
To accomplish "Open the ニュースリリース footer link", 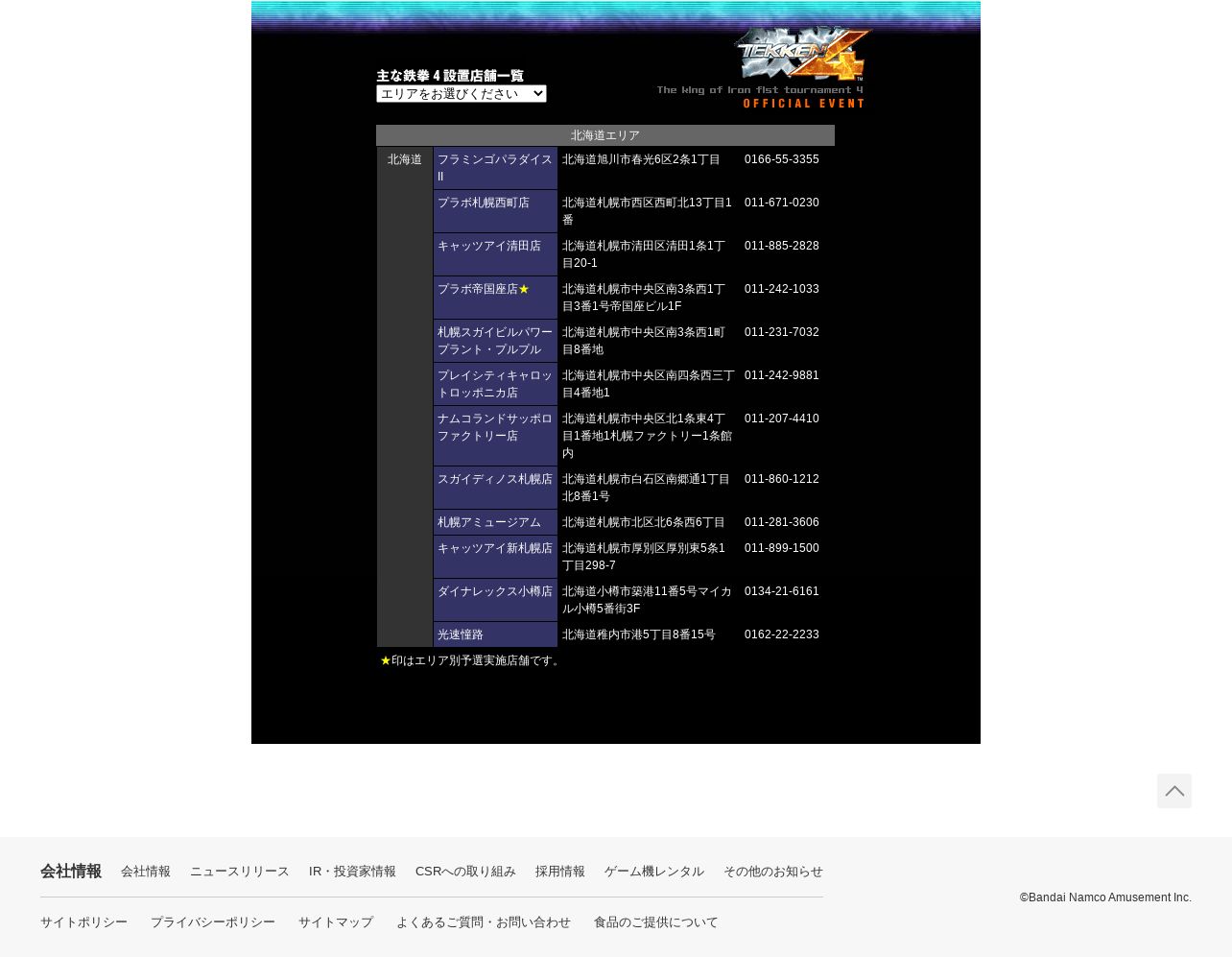I will coord(240,872).
